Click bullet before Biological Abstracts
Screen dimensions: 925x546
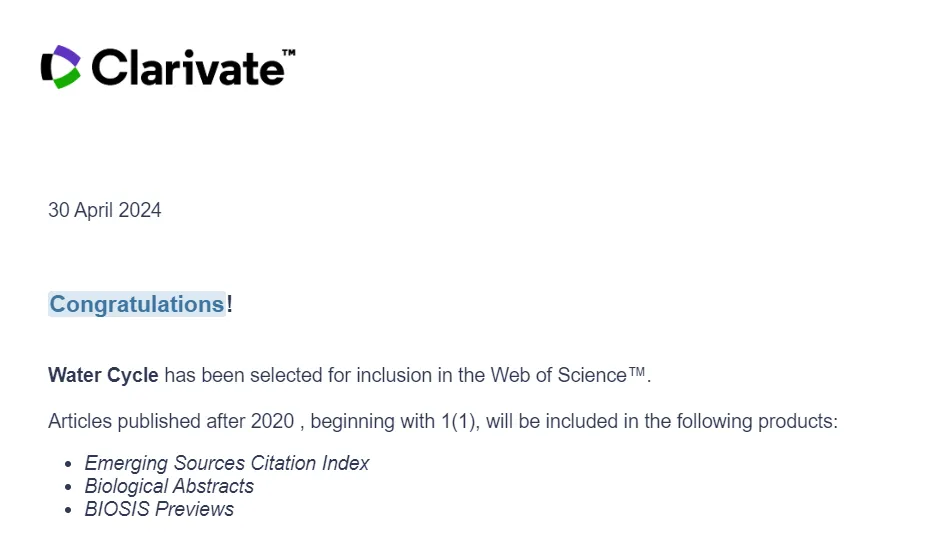click(68, 487)
